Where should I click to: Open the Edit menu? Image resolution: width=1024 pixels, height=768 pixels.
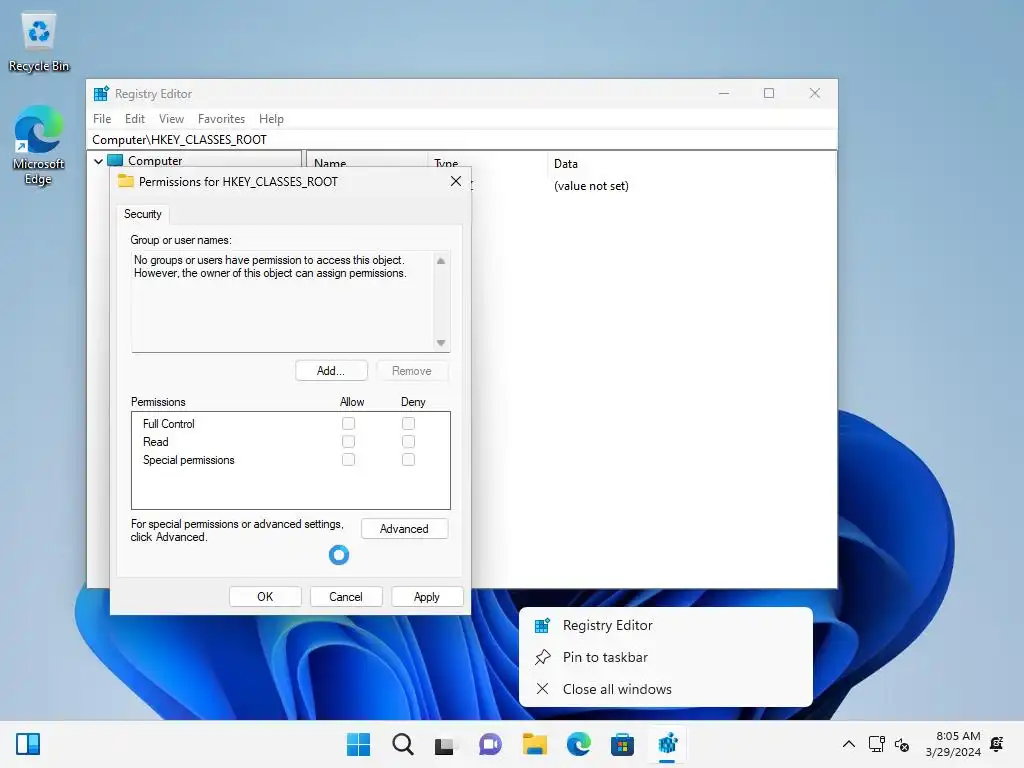coord(135,119)
